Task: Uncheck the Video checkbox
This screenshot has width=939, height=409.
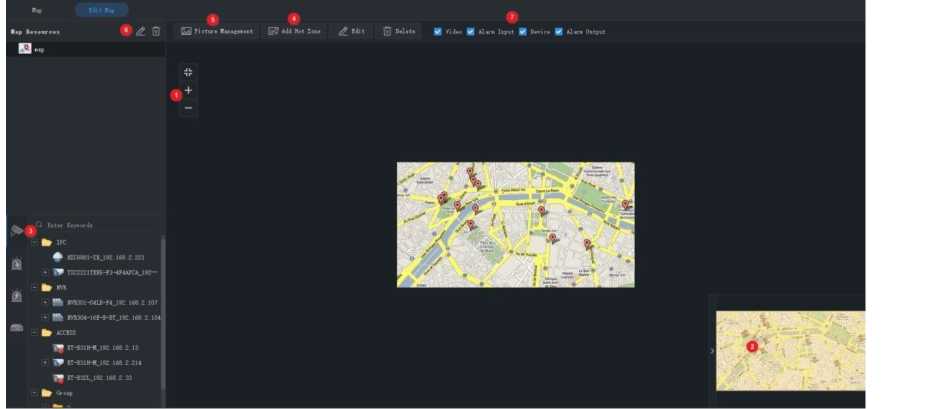Action: 438,31
